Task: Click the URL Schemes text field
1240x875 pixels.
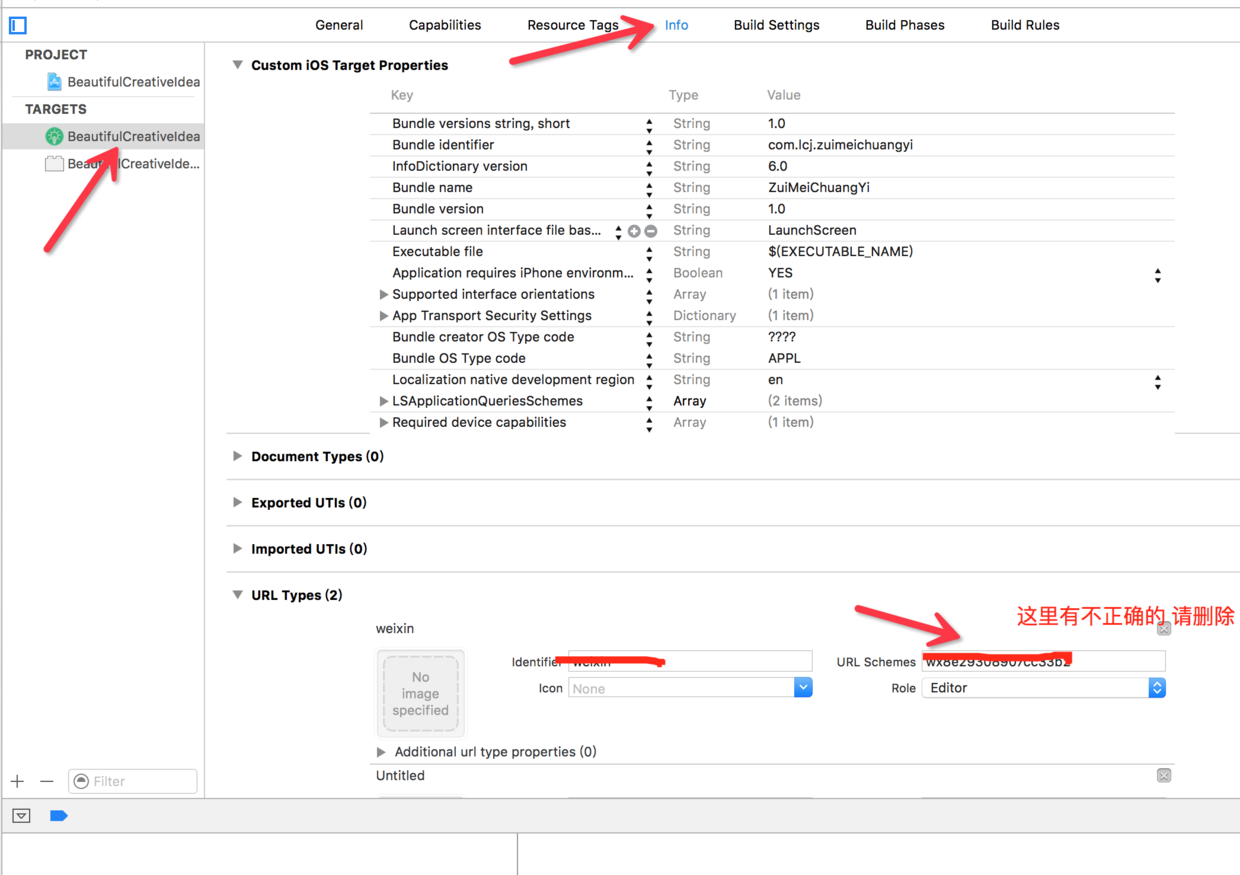Action: click(1043, 661)
